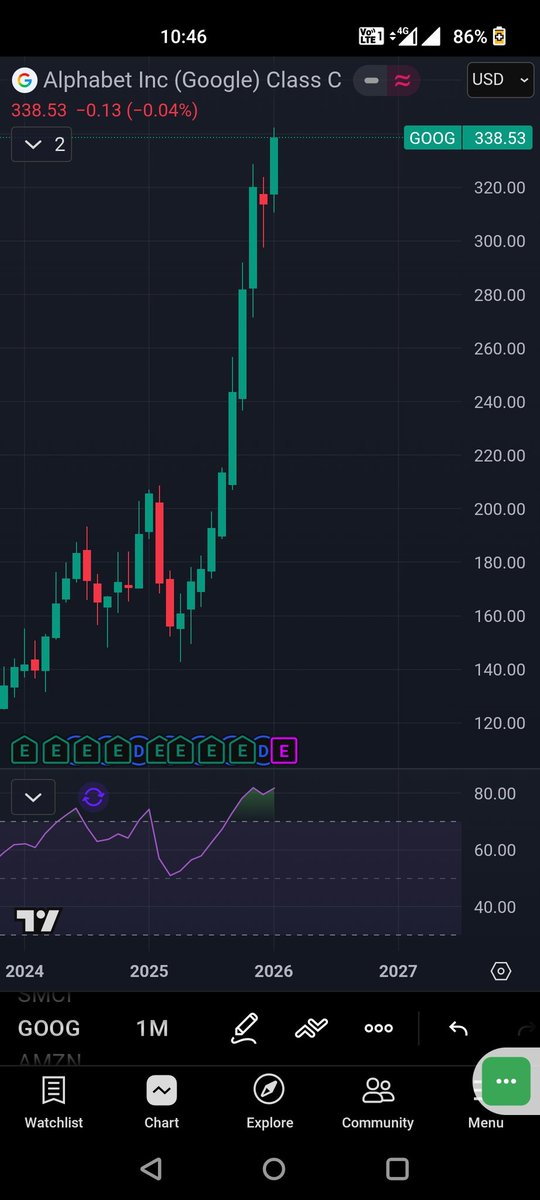Viewport: 540px width, 1200px height.
Task: Open the three-dot more options
Action: tap(378, 1028)
